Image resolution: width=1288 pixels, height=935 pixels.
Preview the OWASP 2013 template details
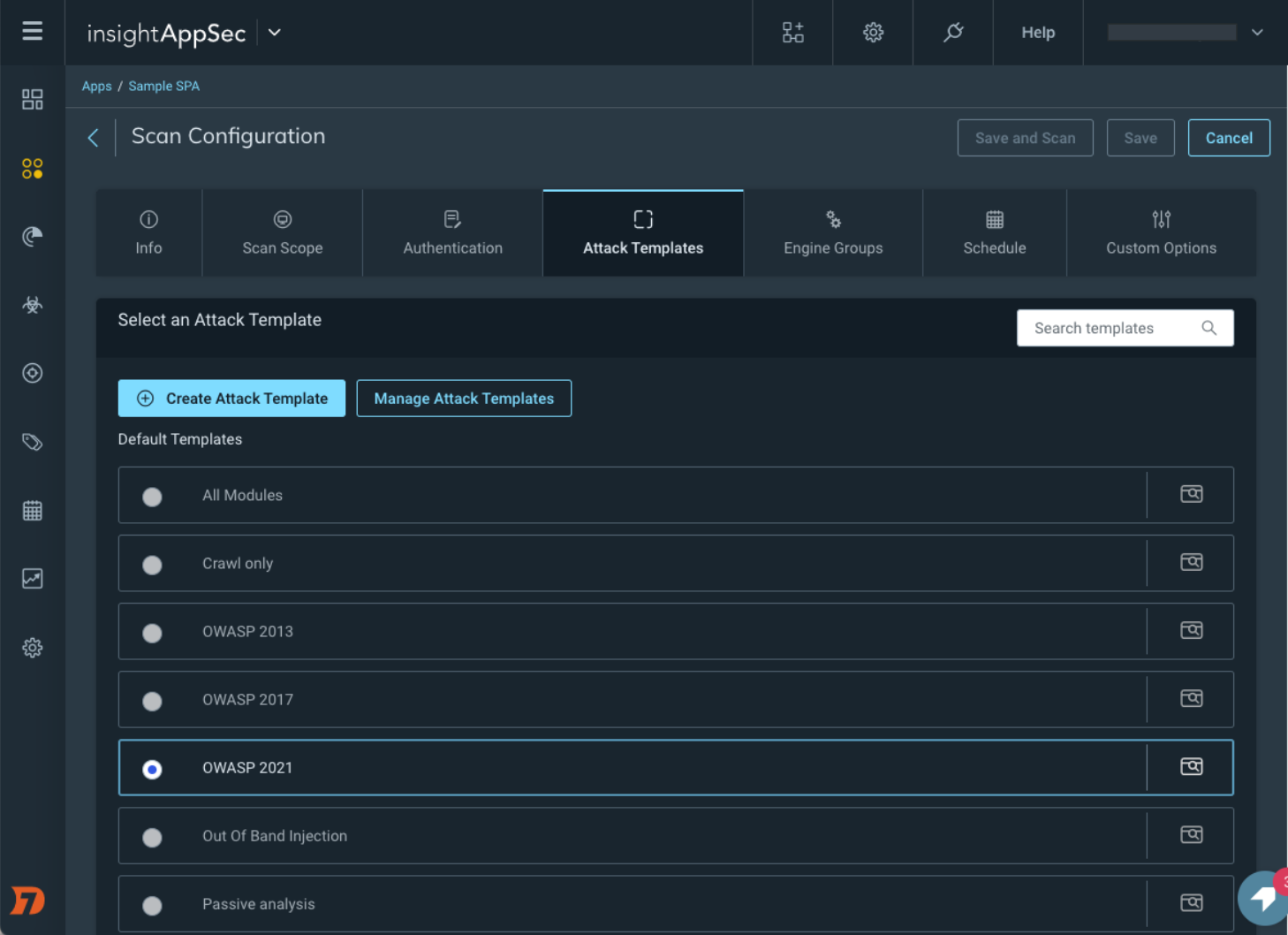pyautogui.click(x=1192, y=630)
